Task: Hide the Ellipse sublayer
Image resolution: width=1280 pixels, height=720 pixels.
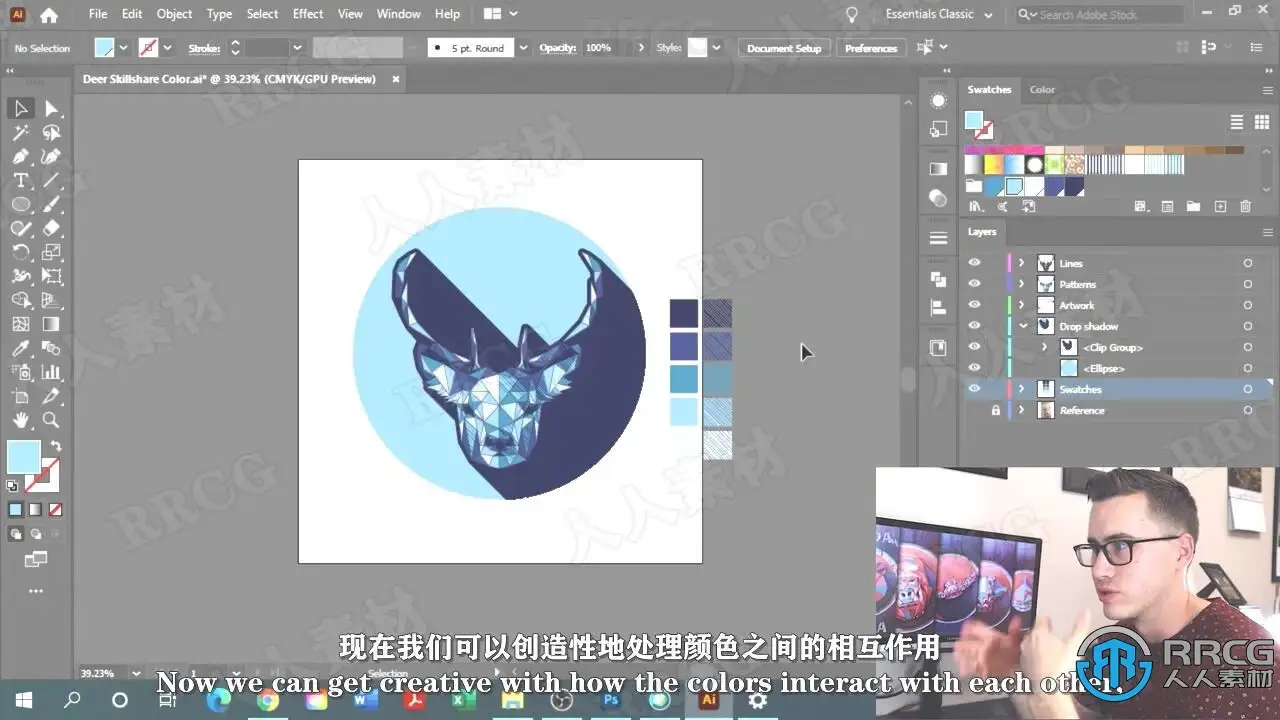Action: (x=974, y=368)
